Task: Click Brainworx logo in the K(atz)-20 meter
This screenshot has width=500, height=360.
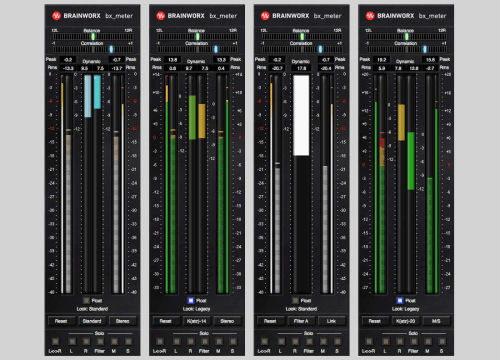Action: click(370, 16)
